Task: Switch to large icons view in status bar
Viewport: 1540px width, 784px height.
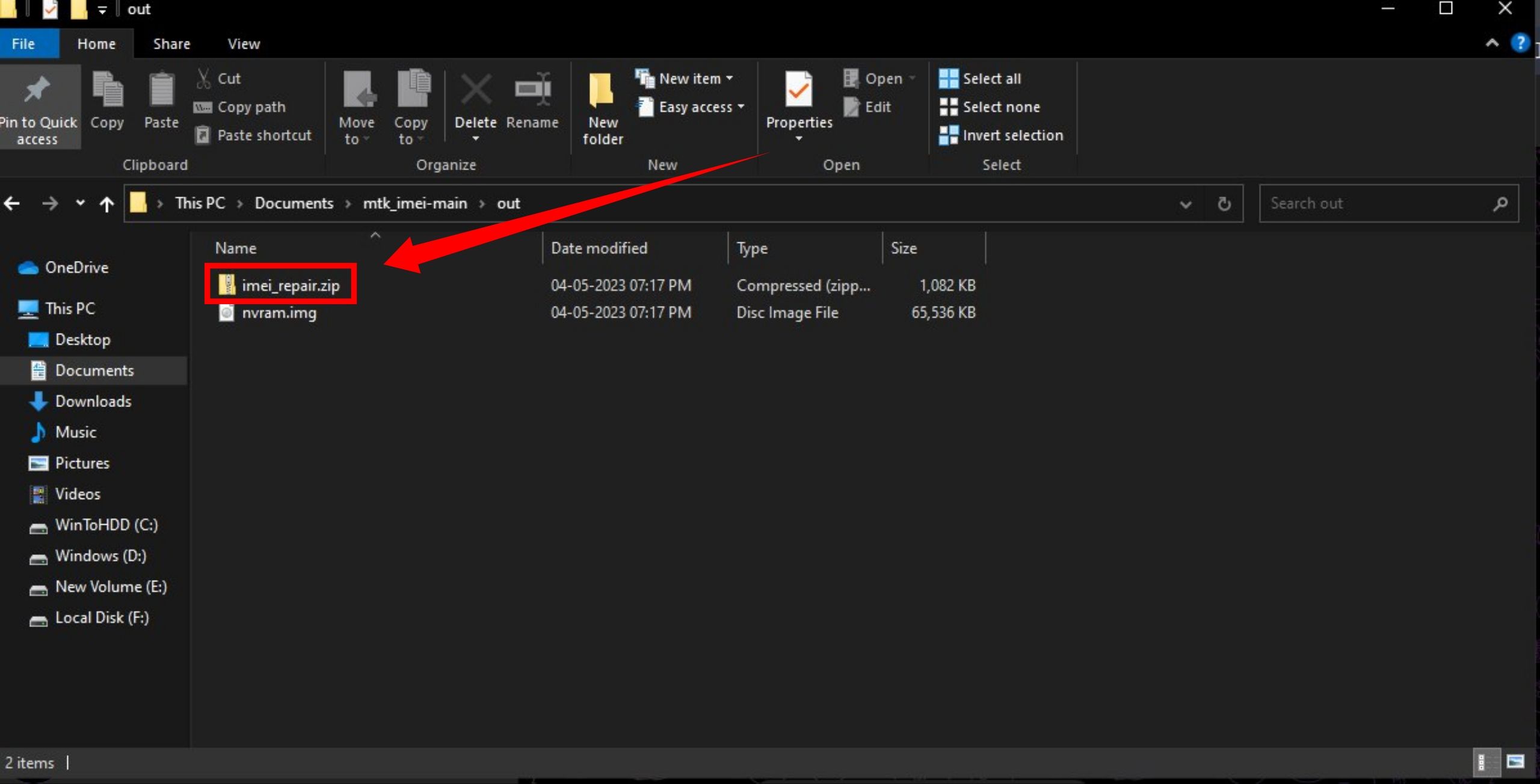Action: [x=1515, y=762]
